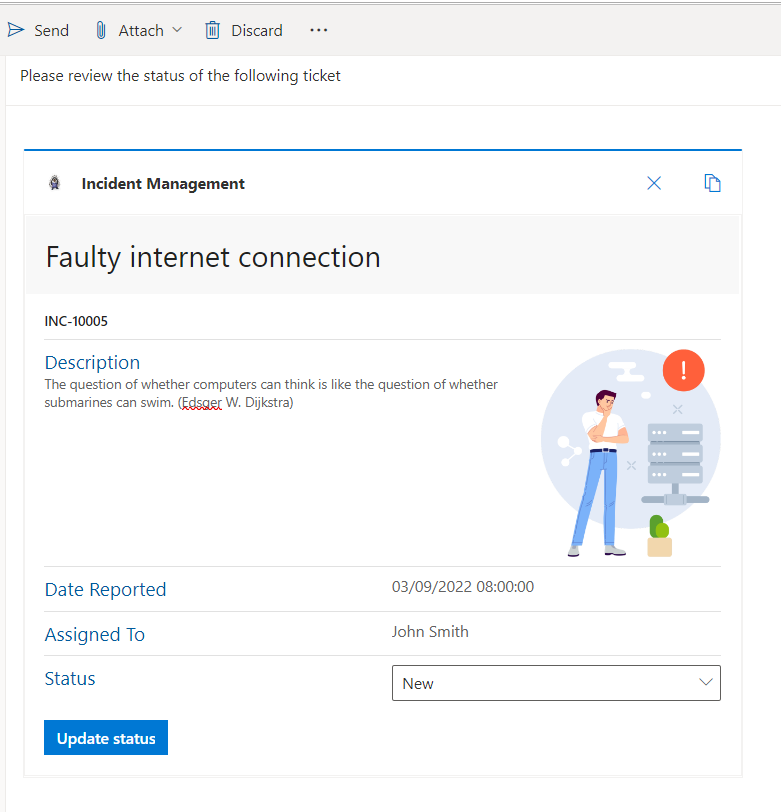Click the Discard button label
The width and height of the screenshot is (781, 812).
(x=257, y=31)
